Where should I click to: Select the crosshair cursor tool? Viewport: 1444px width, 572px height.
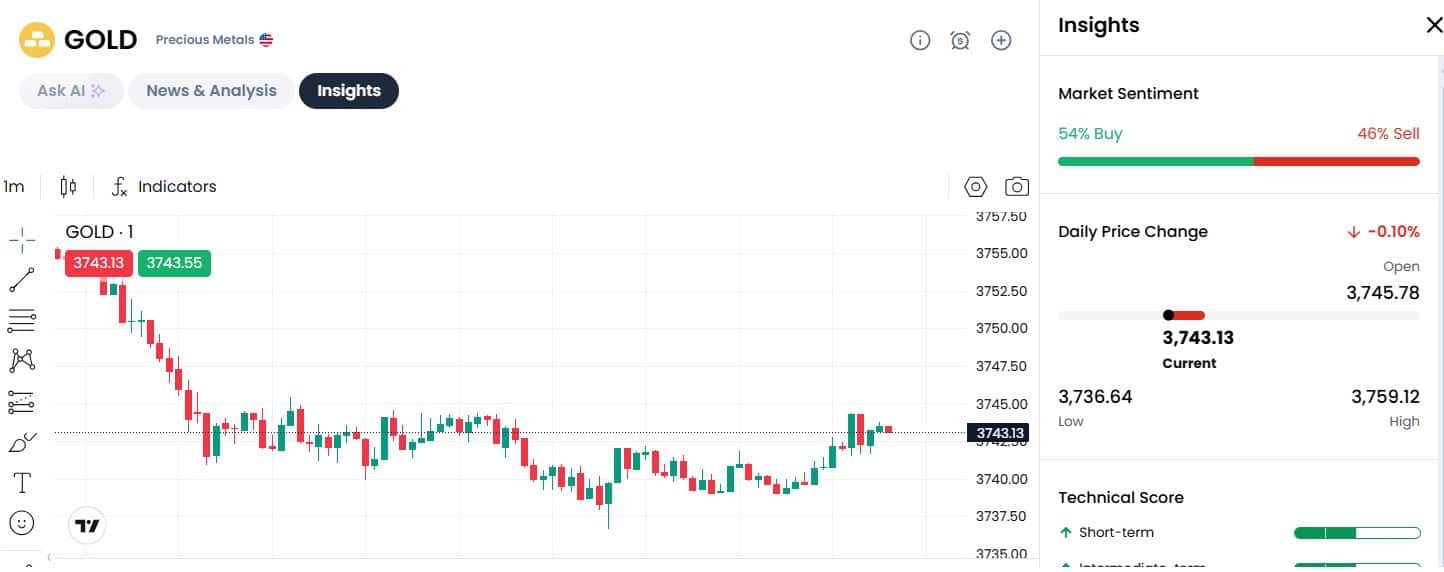[x=21, y=240]
